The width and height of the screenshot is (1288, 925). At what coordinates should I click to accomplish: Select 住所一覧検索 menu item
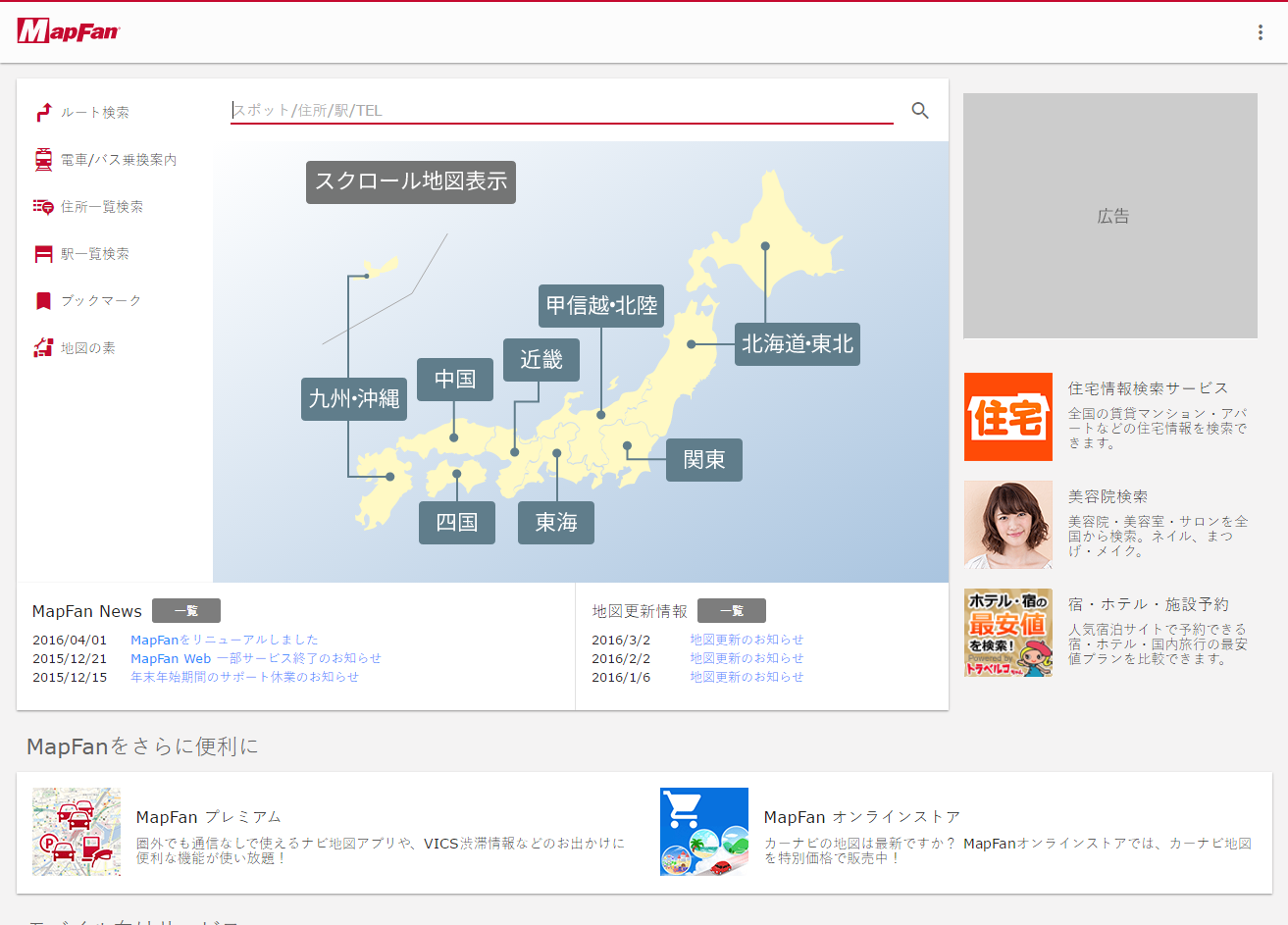pos(102,207)
